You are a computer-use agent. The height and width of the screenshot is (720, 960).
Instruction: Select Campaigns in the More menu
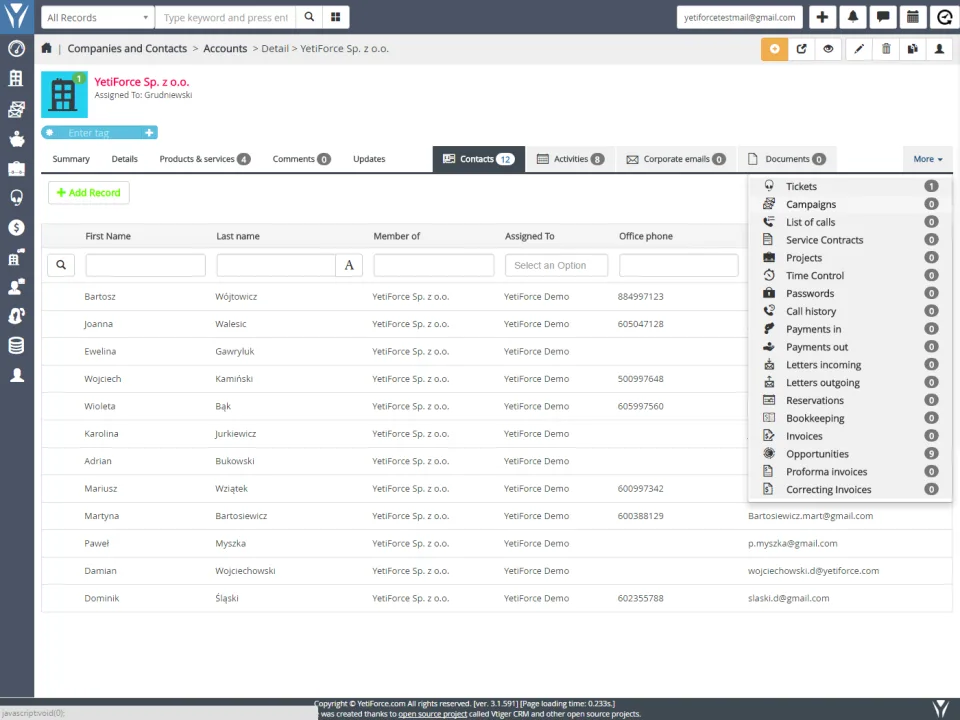(x=850, y=204)
